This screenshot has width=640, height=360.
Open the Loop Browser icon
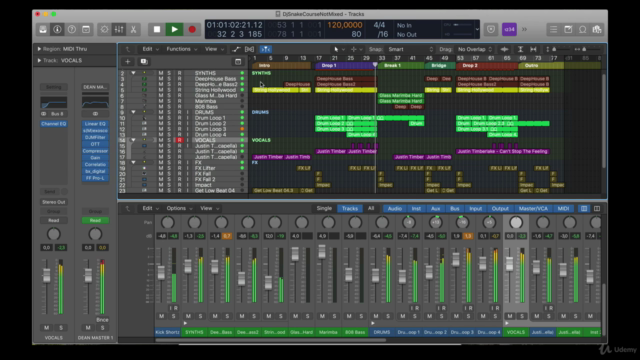pyautogui.click(x=582, y=29)
